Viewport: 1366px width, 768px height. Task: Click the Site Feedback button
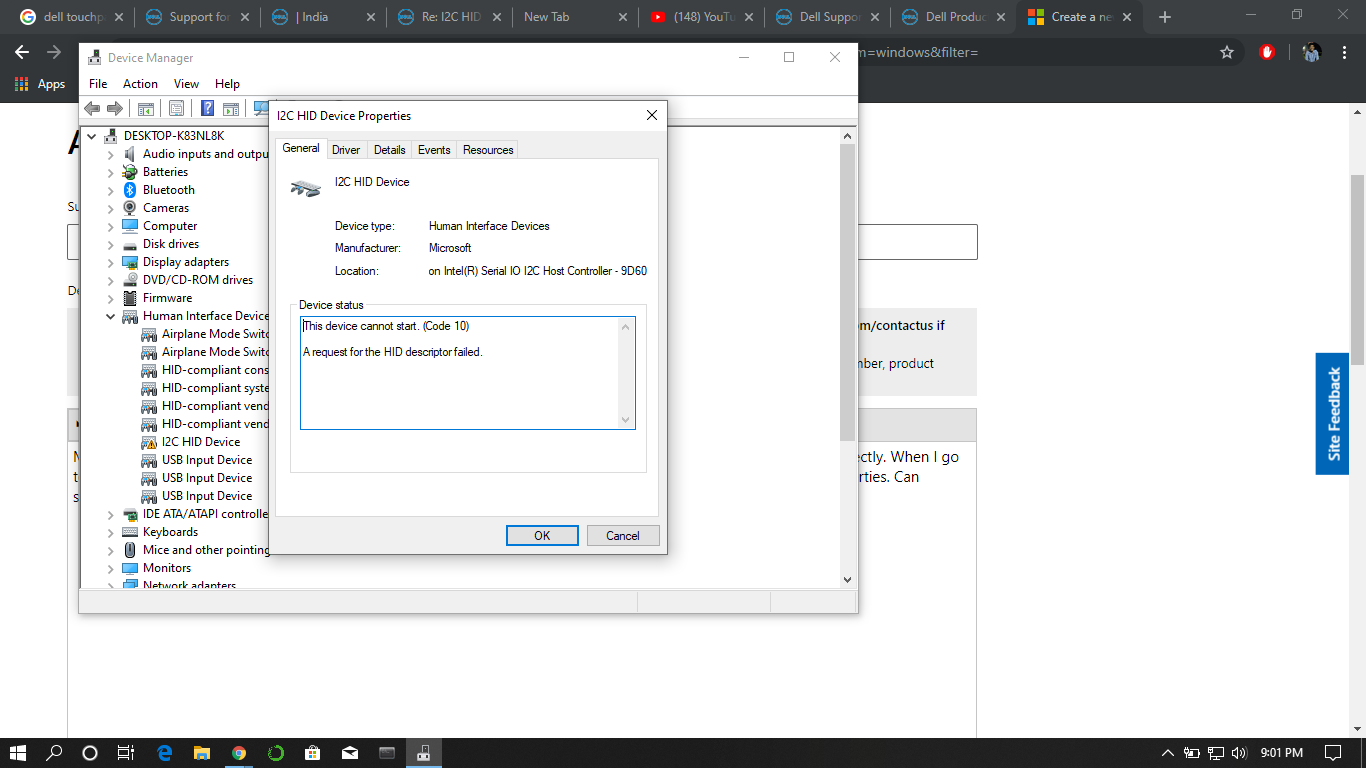pos(1331,414)
